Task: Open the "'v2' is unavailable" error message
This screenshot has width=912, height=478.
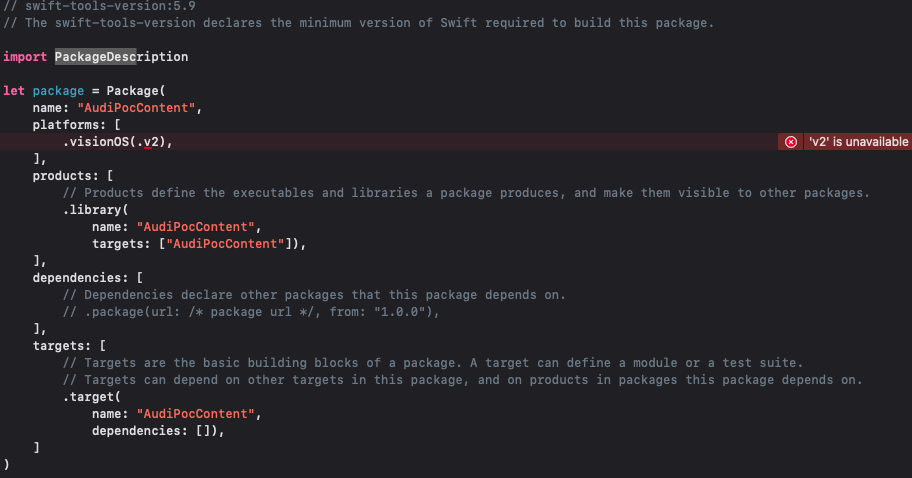Action: (858, 142)
